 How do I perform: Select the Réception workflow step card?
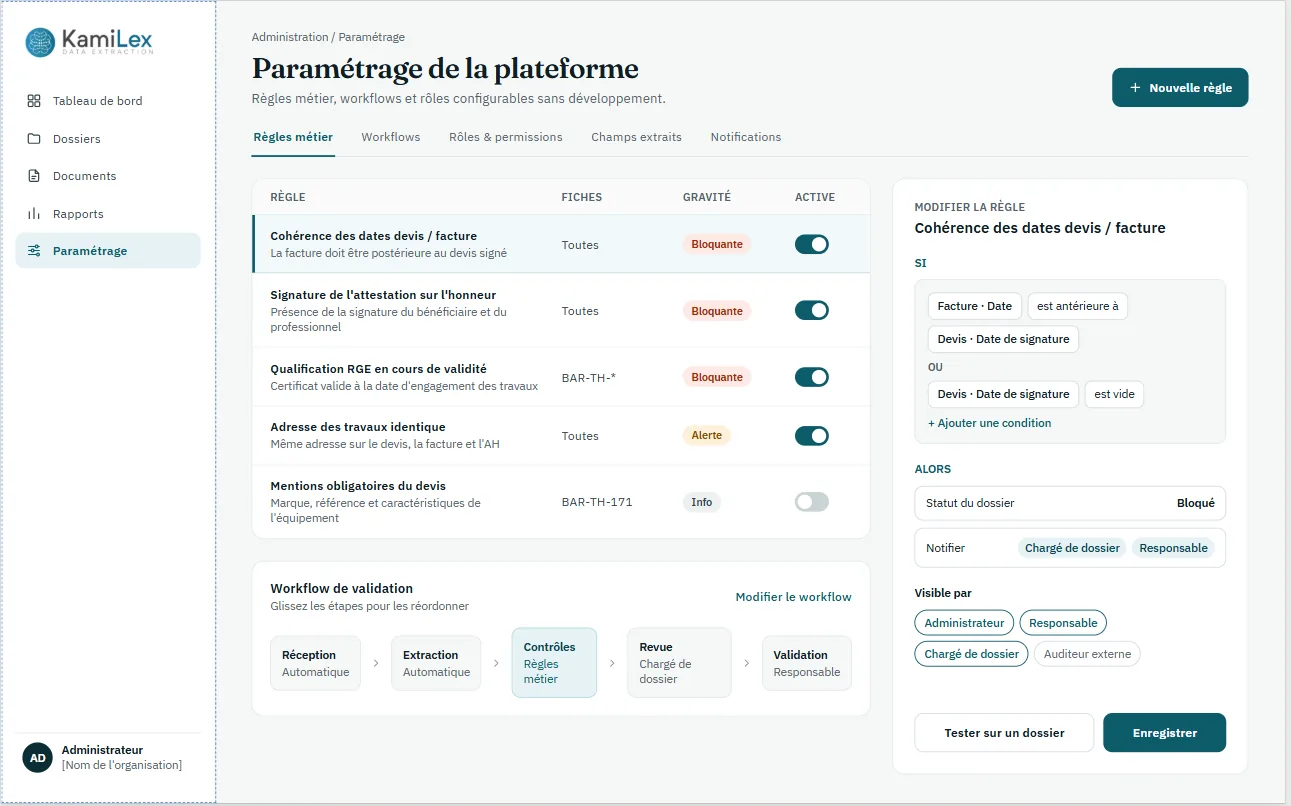click(316, 663)
